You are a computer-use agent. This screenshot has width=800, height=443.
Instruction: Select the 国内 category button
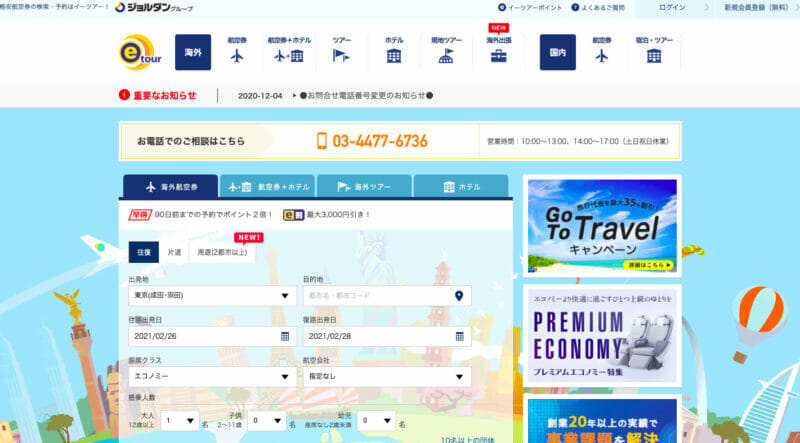(558, 52)
